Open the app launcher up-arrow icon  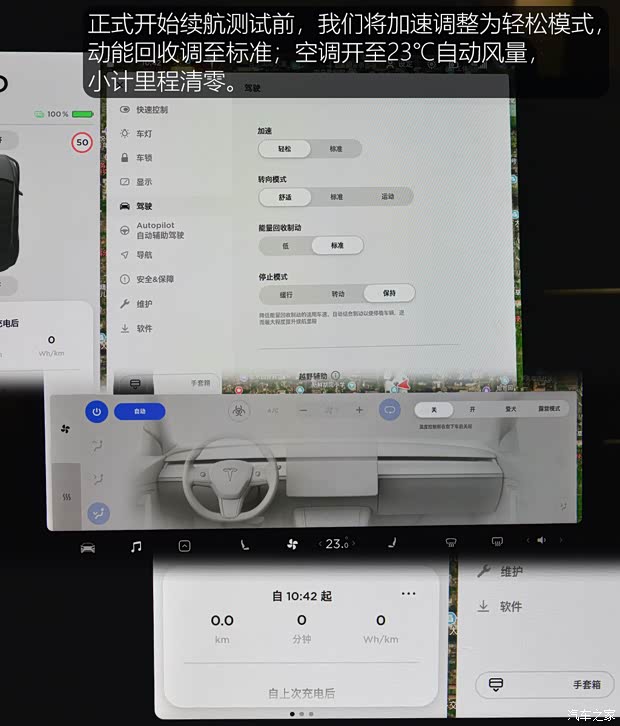tap(184, 546)
